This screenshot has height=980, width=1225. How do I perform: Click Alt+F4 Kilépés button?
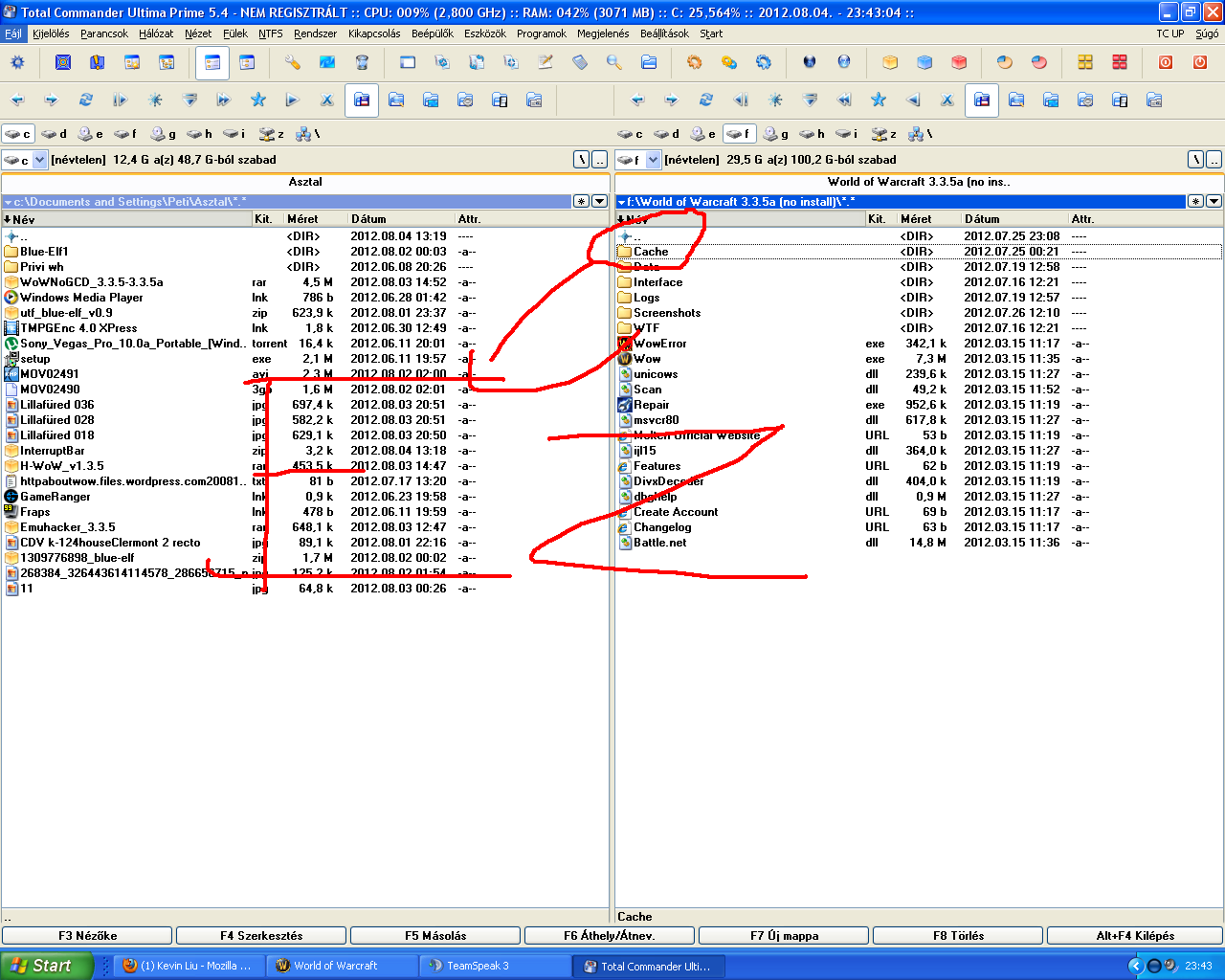[x=1135, y=936]
